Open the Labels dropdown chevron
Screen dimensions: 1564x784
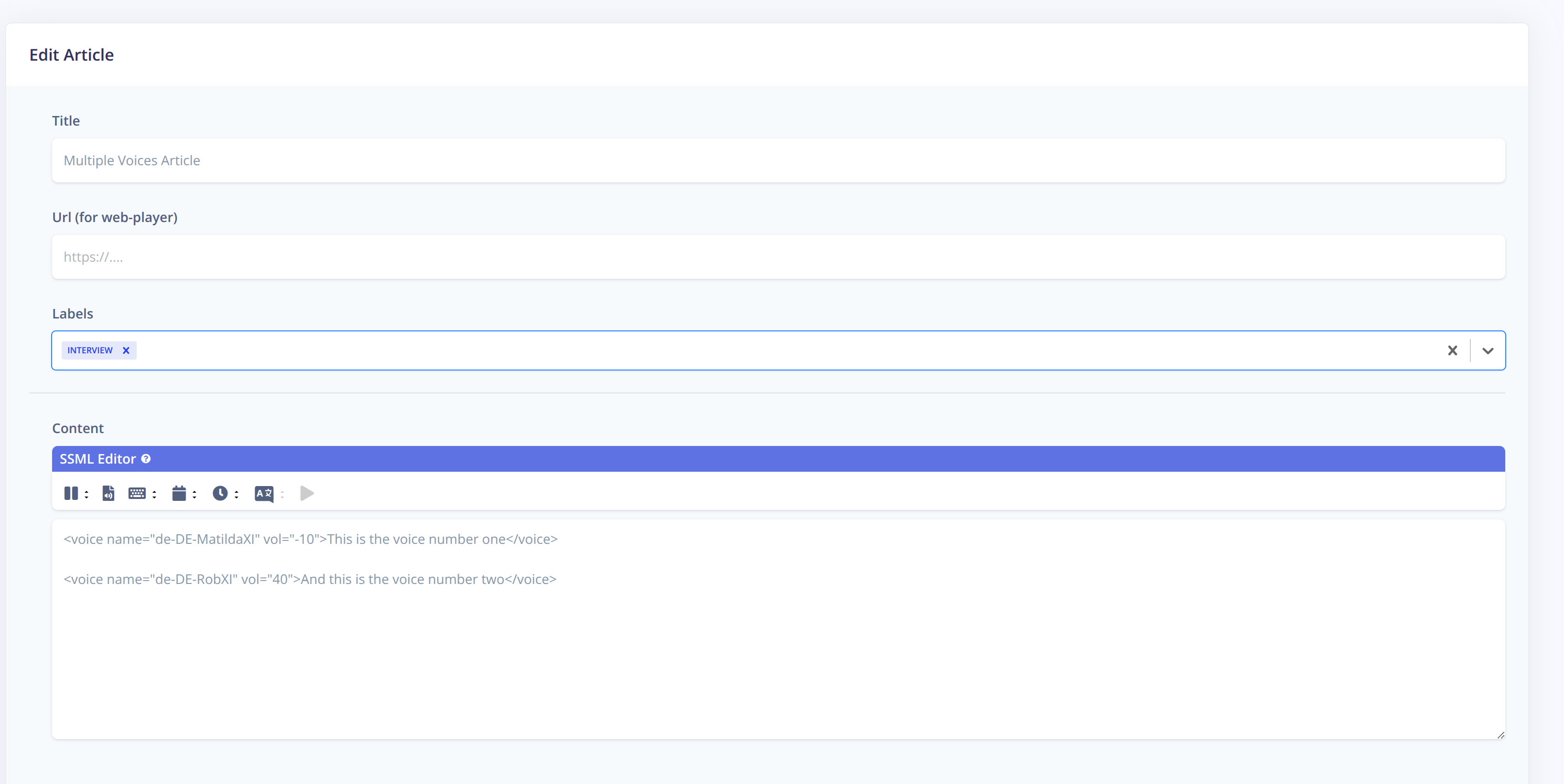point(1488,351)
